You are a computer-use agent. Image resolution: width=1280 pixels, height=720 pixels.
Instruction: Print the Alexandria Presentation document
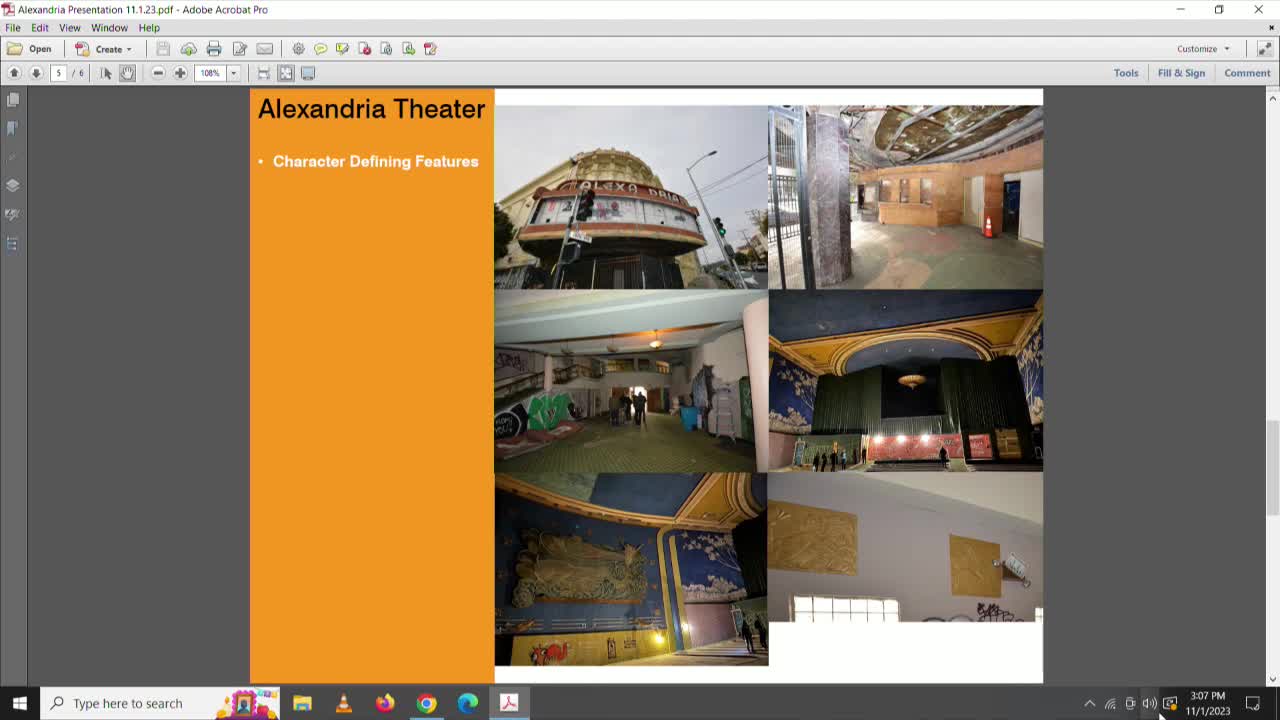pyautogui.click(x=214, y=48)
